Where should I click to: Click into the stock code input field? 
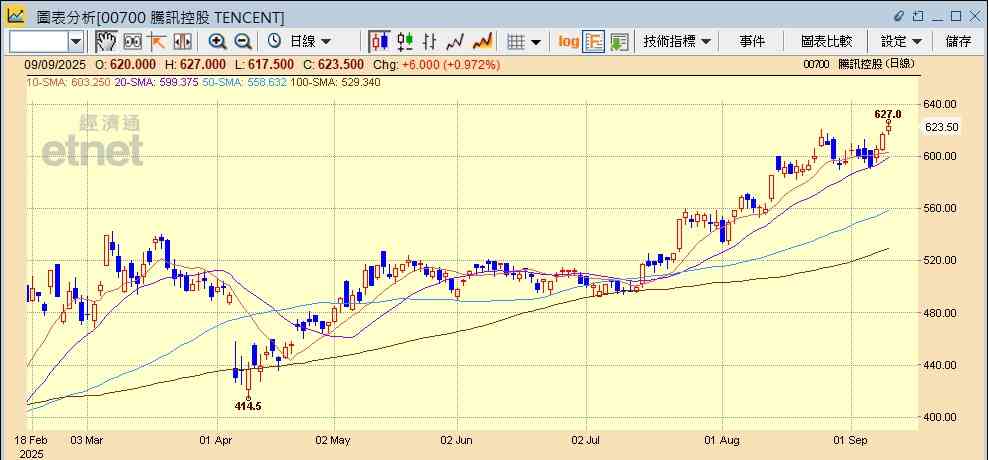click(x=38, y=42)
